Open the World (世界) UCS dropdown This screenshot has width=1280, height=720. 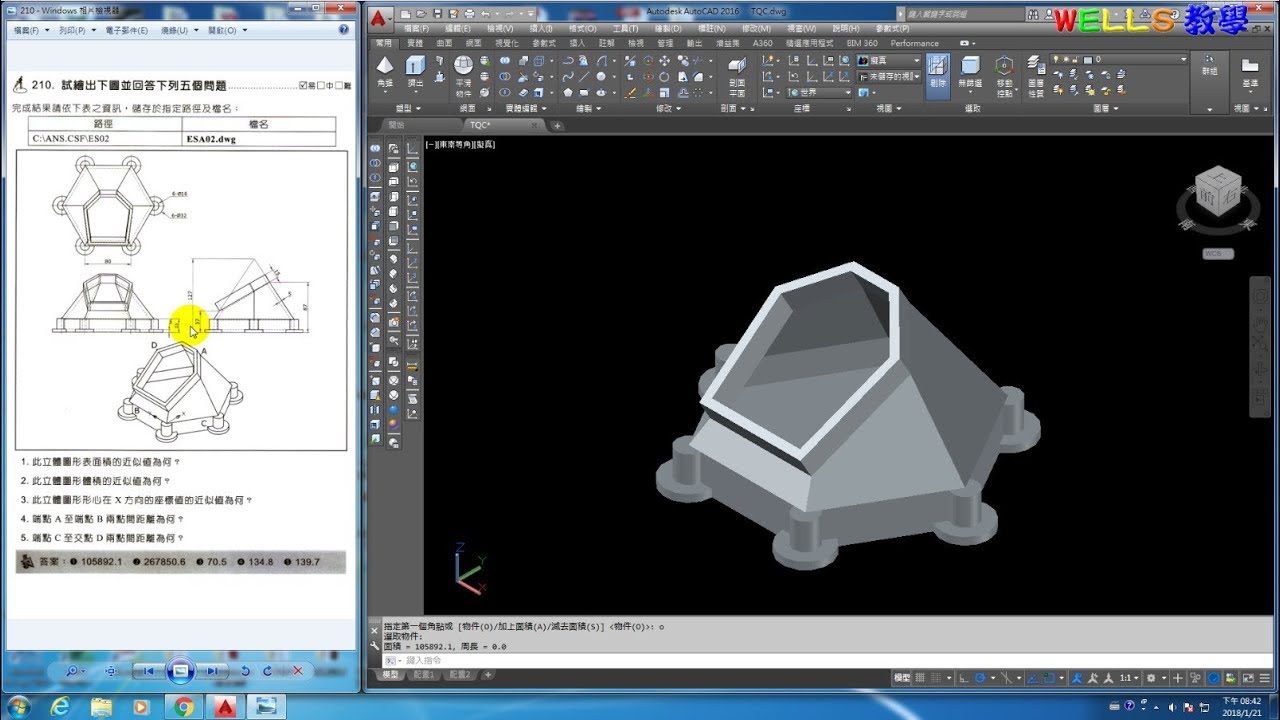coord(820,92)
